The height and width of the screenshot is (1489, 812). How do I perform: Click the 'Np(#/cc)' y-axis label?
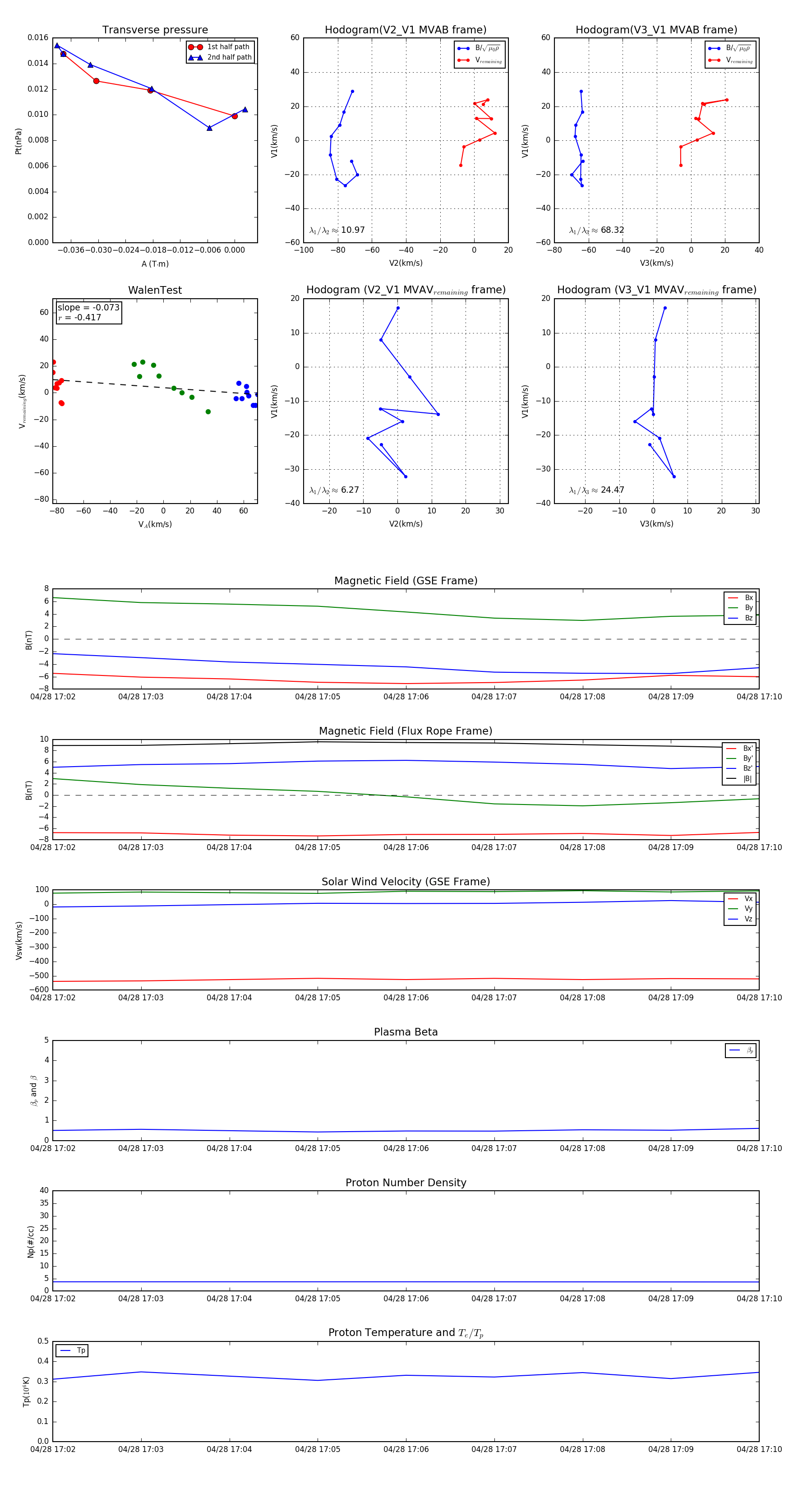pos(31,1241)
